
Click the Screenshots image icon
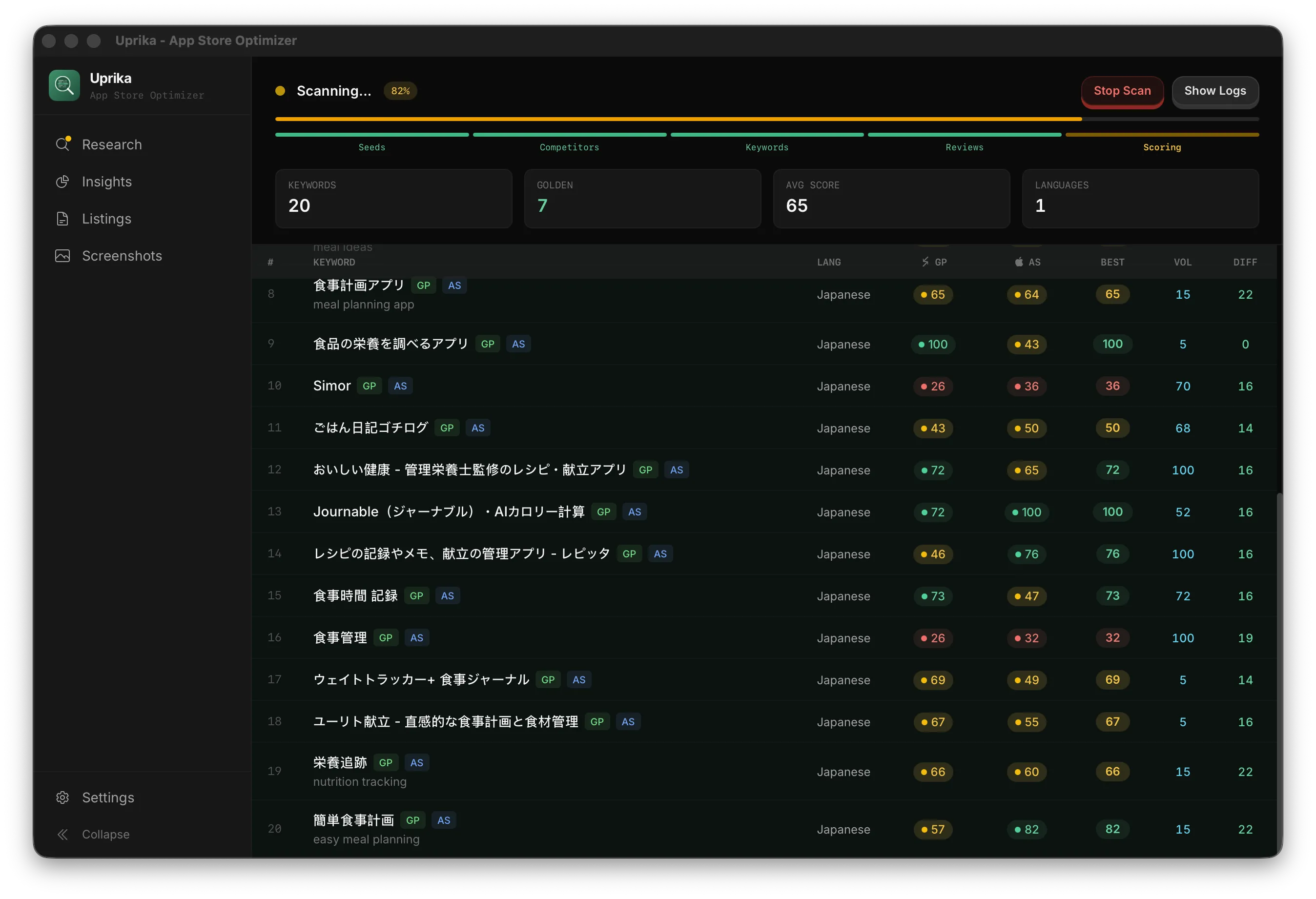tap(62, 256)
